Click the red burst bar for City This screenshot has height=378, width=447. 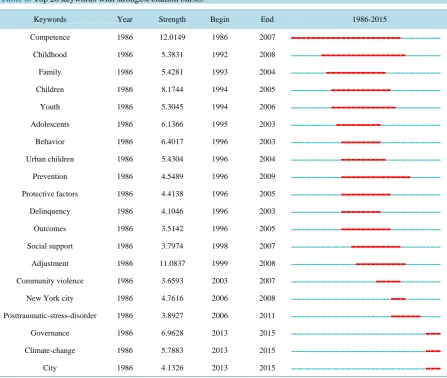click(433, 369)
